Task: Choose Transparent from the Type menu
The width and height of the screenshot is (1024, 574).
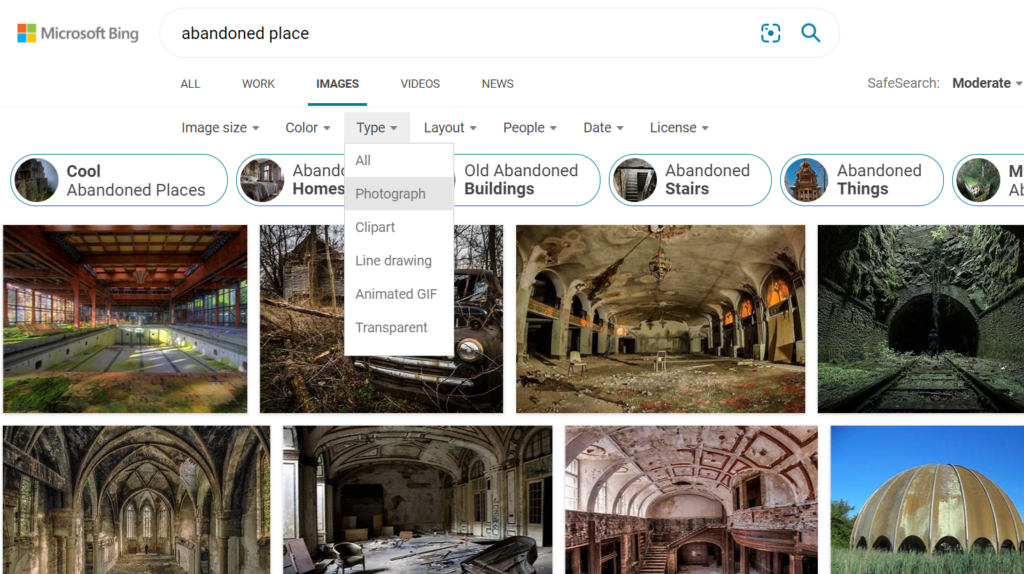Action: [x=391, y=327]
